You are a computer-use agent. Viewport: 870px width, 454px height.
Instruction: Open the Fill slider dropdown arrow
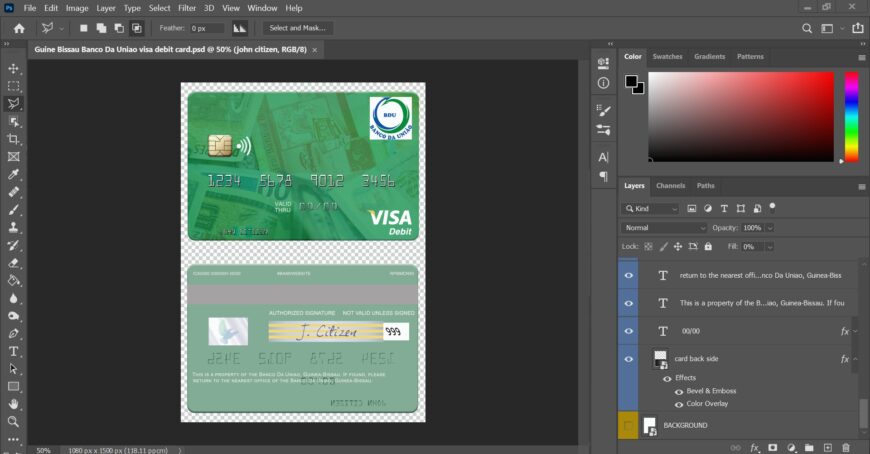click(770, 247)
